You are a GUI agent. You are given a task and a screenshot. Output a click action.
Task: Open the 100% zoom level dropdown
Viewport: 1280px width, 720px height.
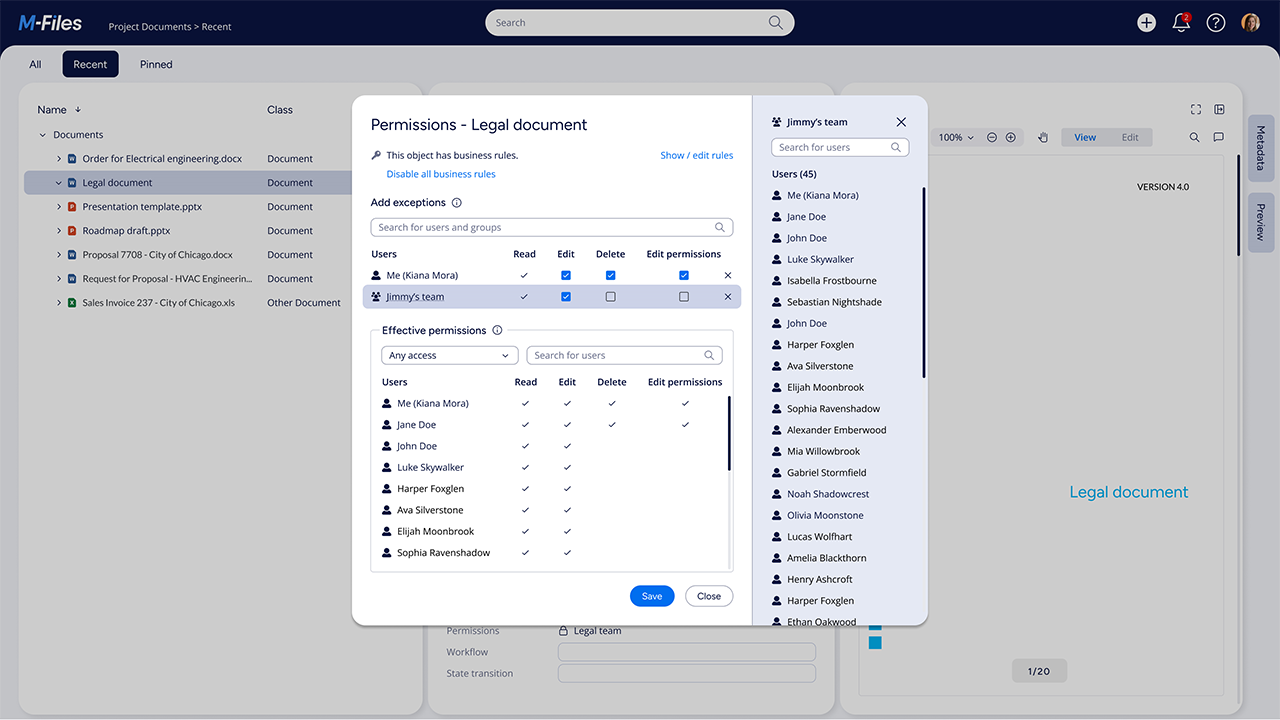[955, 137]
